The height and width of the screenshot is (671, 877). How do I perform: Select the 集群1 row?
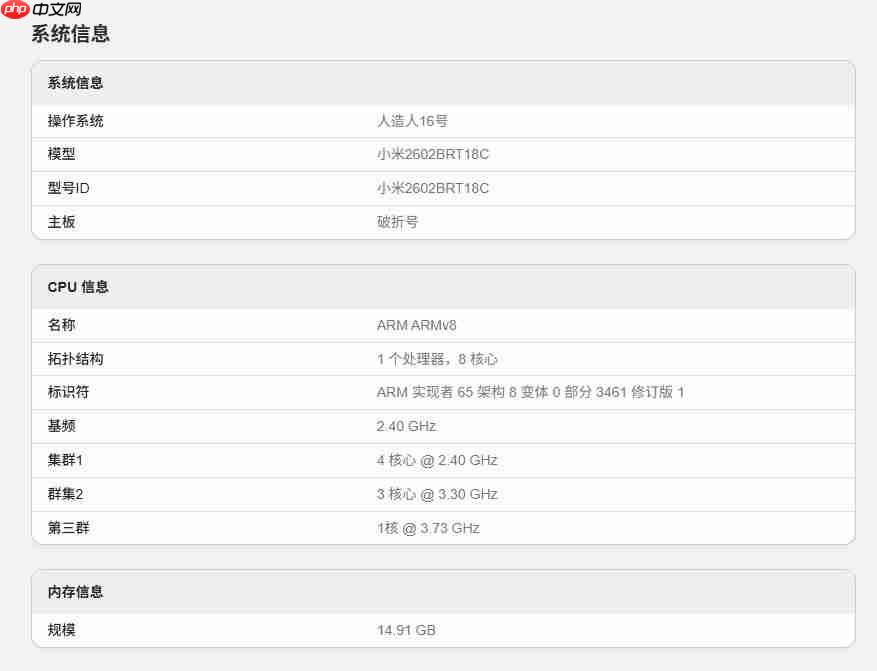click(x=438, y=460)
